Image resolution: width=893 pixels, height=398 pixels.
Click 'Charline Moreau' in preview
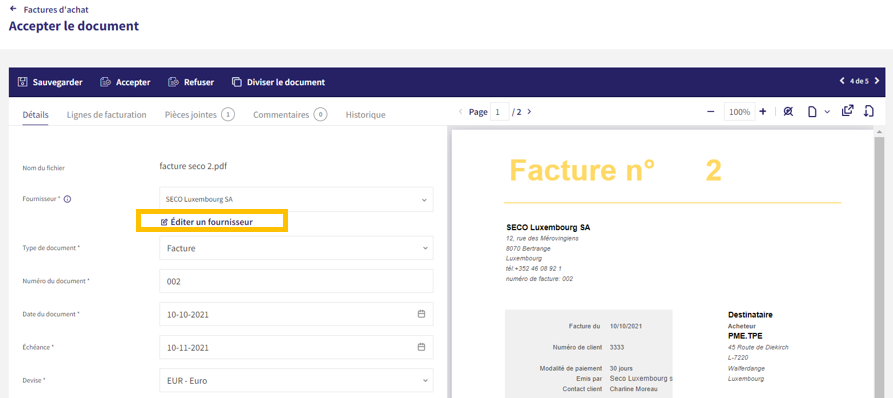(x=633, y=389)
